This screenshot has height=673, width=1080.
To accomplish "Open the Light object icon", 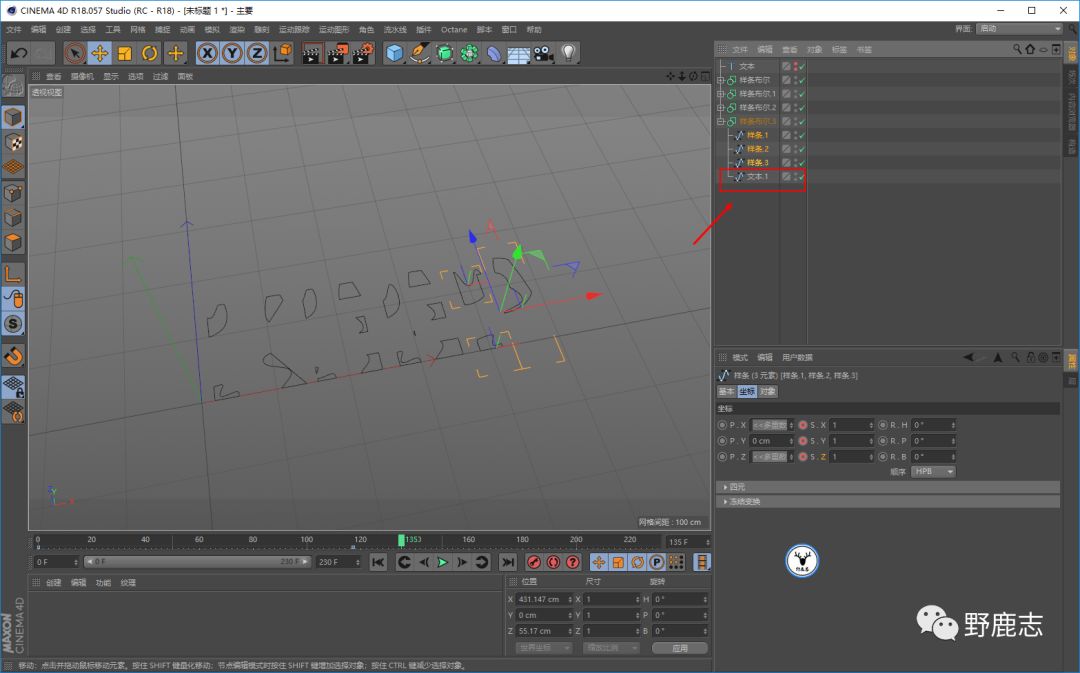I will click(x=569, y=53).
